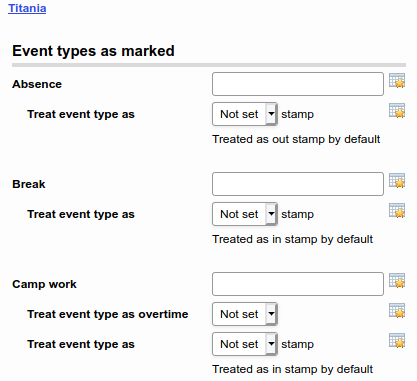This screenshot has height=381, width=417.
Task: Click the Absence field label
Action: (x=37, y=84)
